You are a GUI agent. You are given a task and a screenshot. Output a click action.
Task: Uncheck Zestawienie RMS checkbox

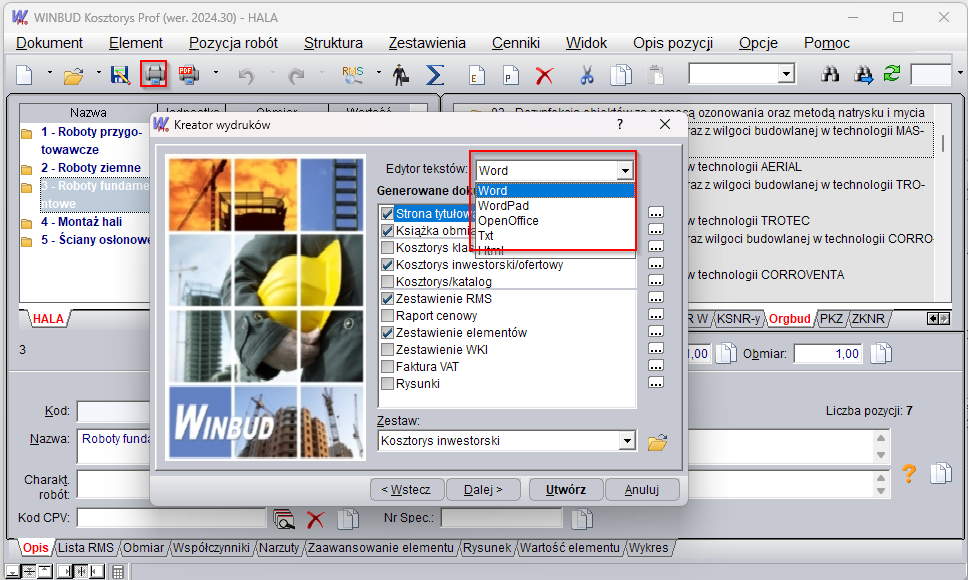tap(387, 299)
